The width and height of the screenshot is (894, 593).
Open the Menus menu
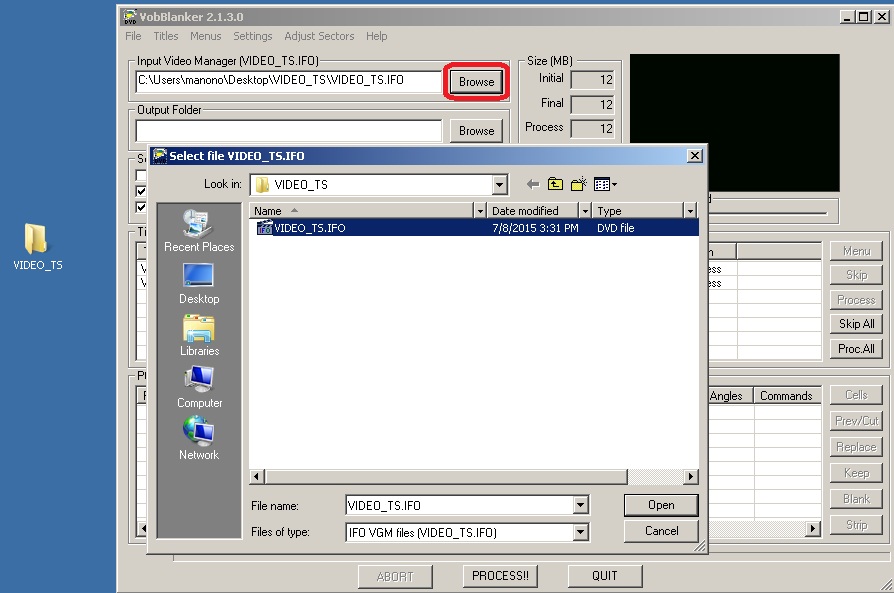pyautogui.click(x=205, y=36)
